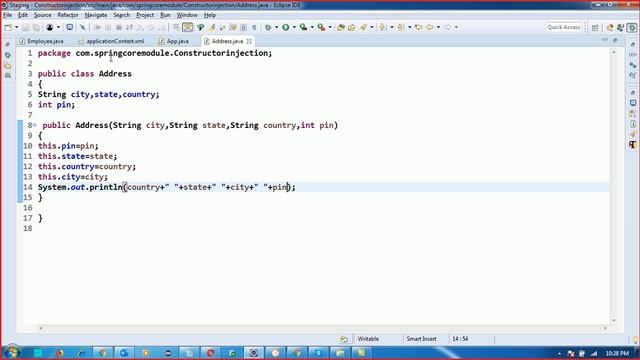Screen dimensions: 640x360
Task: Click the Open Perspective icon
Action: click(595, 27)
